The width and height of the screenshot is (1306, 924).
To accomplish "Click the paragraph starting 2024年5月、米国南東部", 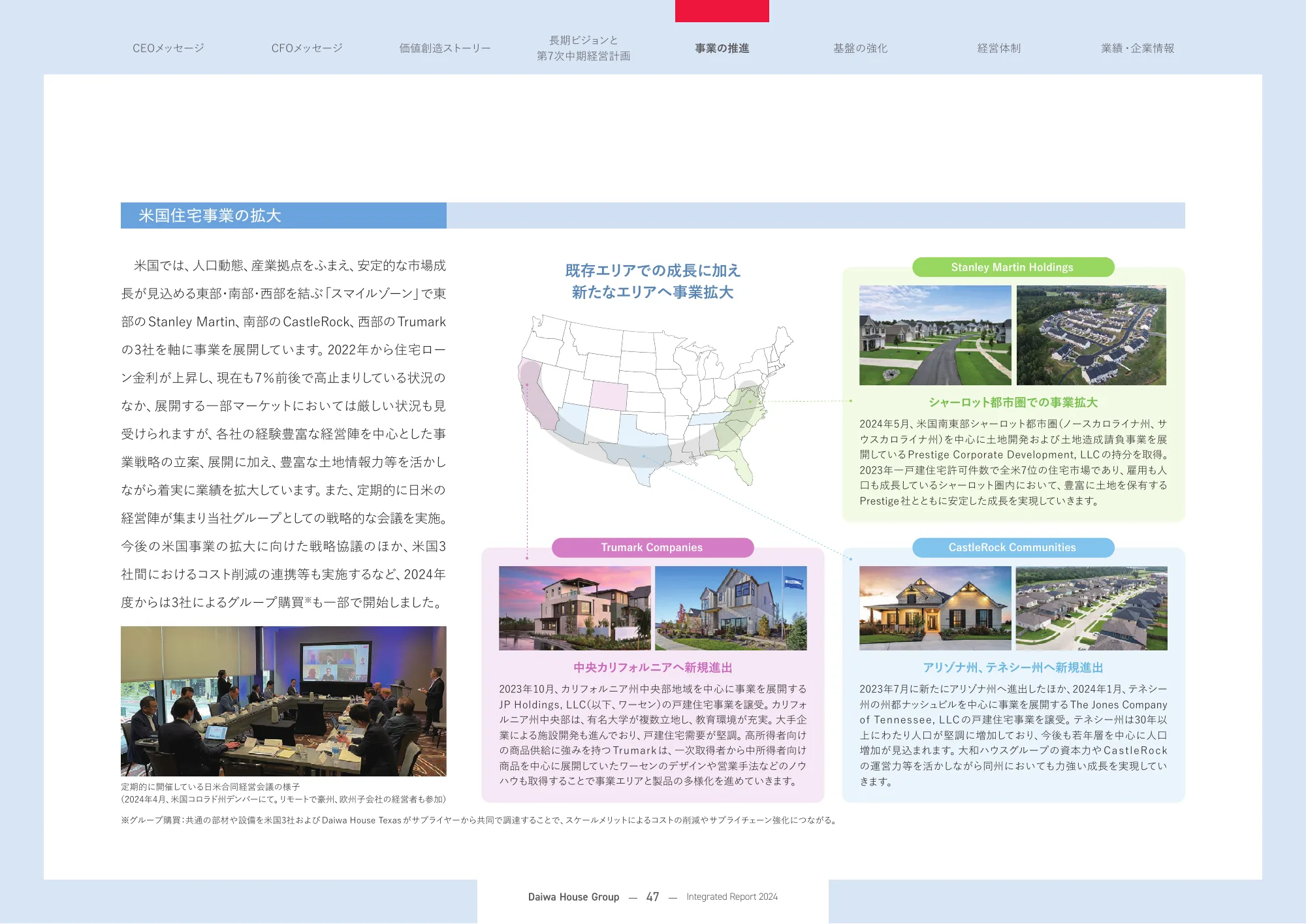I will point(1013,462).
